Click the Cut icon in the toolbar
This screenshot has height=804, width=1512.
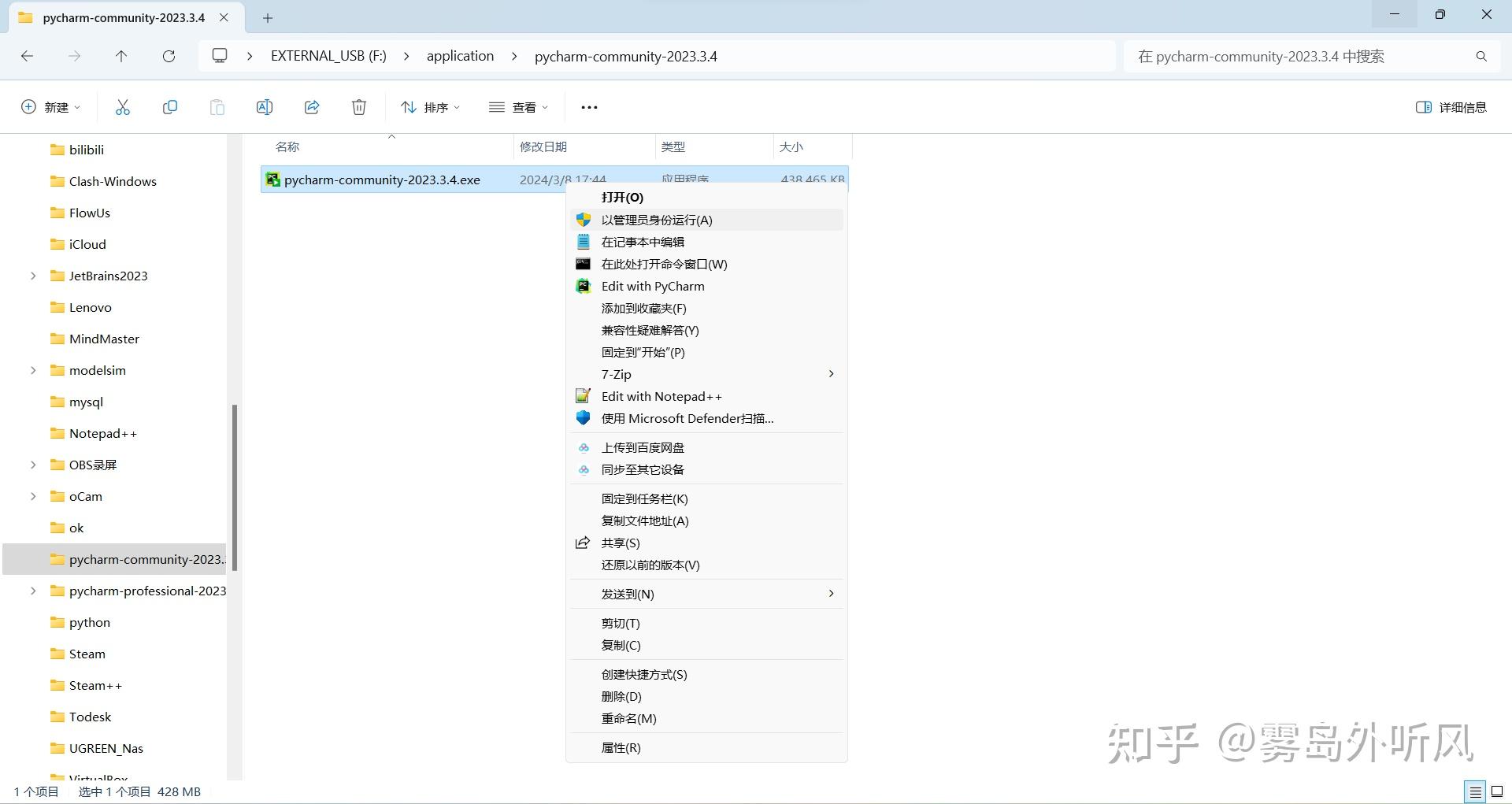(122, 106)
